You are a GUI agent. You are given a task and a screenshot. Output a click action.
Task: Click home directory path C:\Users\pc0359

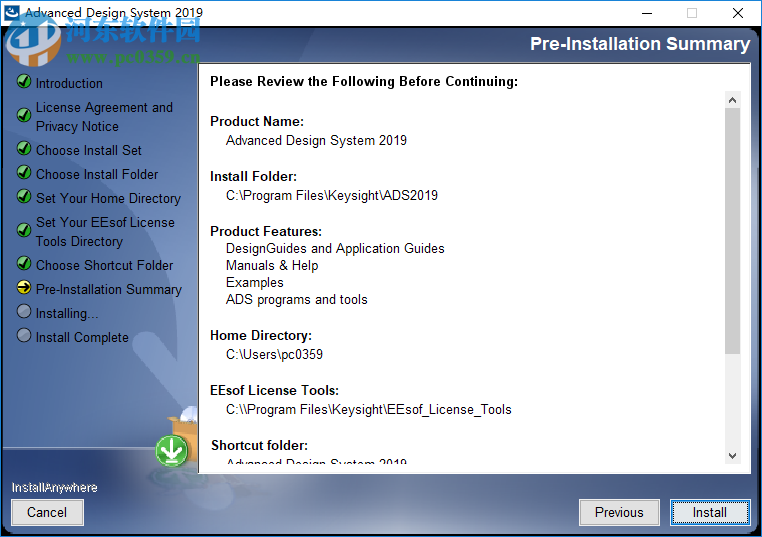pyautogui.click(x=274, y=354)
